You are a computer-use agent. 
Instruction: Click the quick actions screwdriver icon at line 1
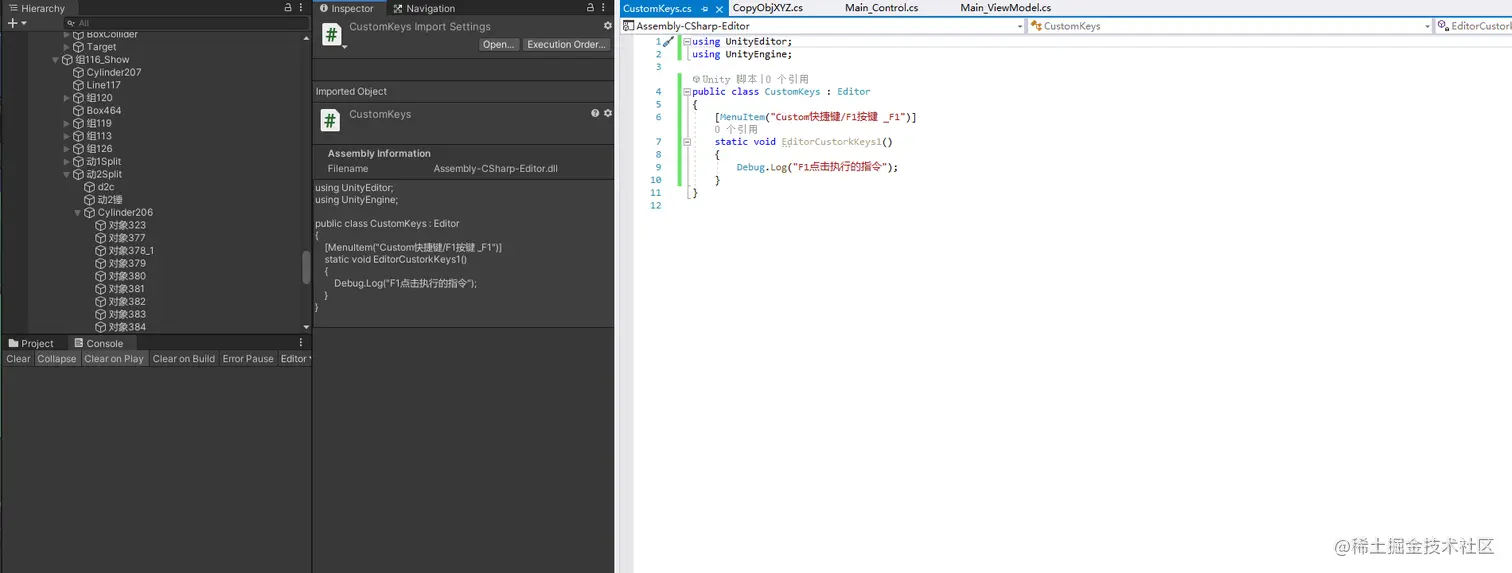click(668, 42)
